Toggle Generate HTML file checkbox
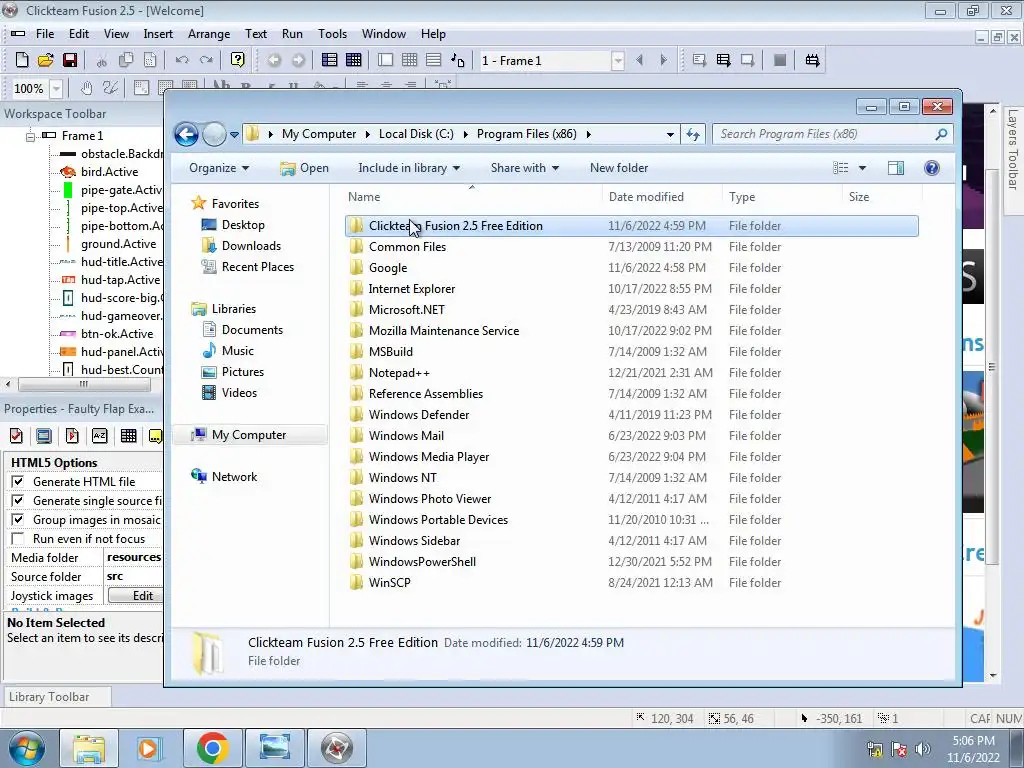The height and width of the screenshot is (768, 1024). tap(18, 481)
